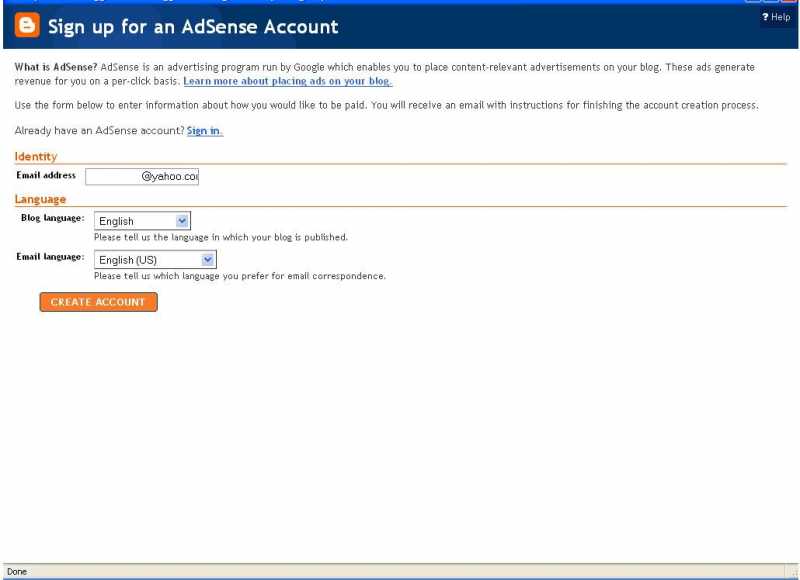Click the Blog language dropdown arrow
800x580 pixels.
182,220
